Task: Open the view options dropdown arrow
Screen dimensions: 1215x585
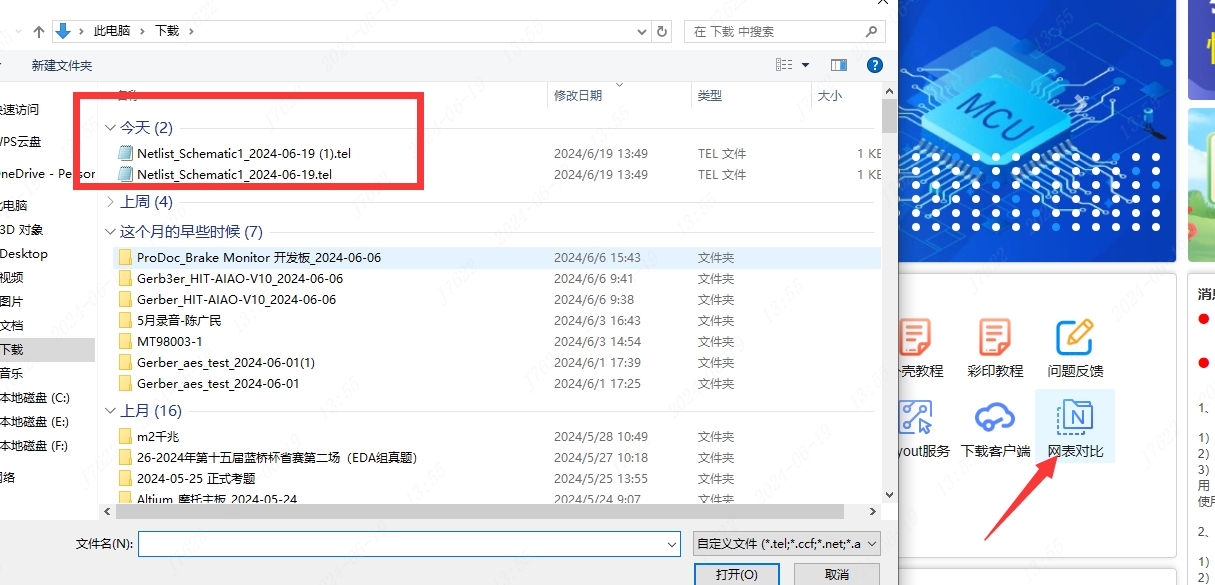Action: click(x=806, y=65)
